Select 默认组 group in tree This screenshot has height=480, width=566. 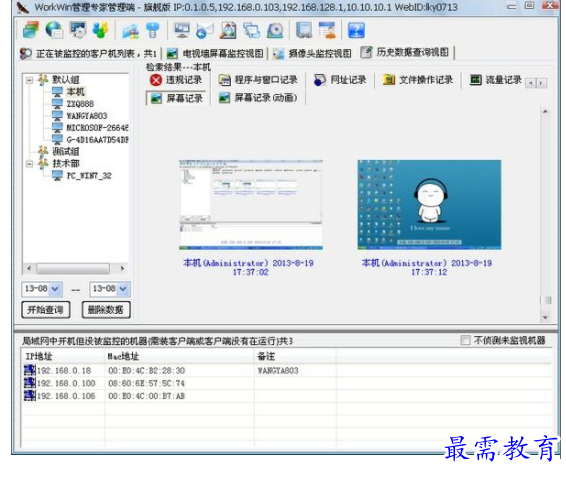(66, 80)
